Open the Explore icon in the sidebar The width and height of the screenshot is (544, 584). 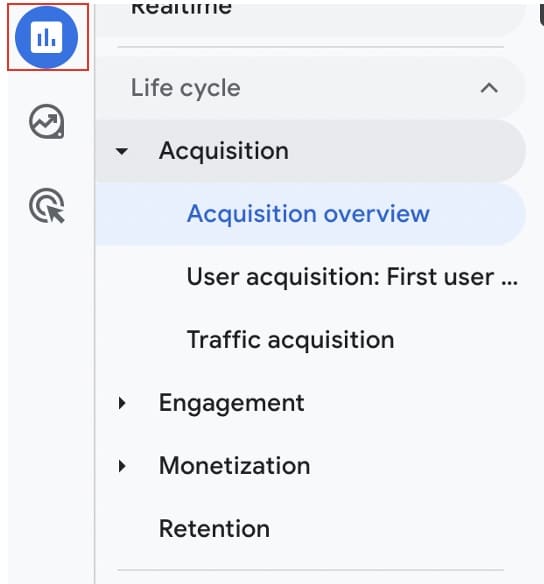coord(47,121)
